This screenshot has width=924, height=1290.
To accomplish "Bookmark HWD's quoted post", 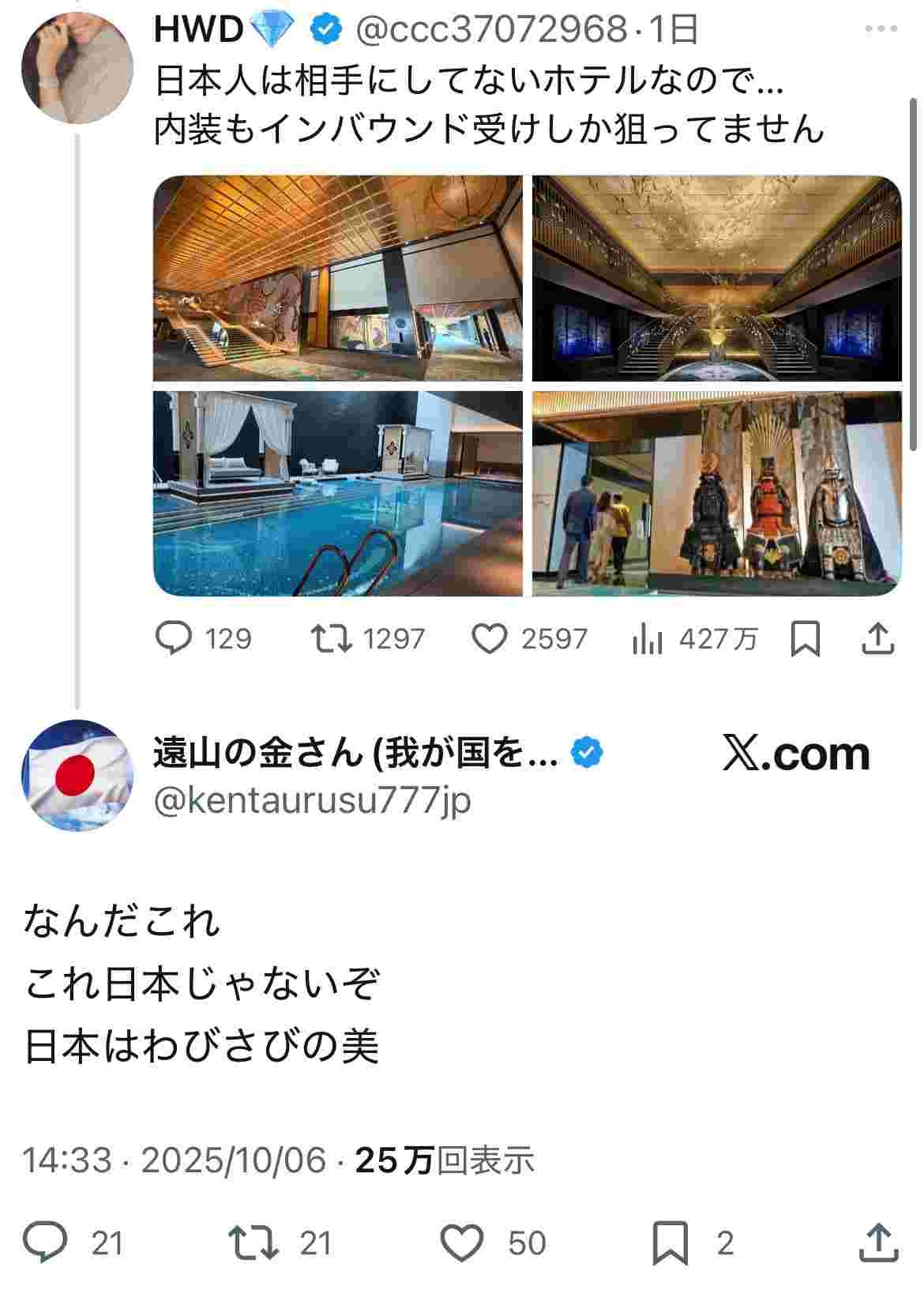I will tap(805, 638).
